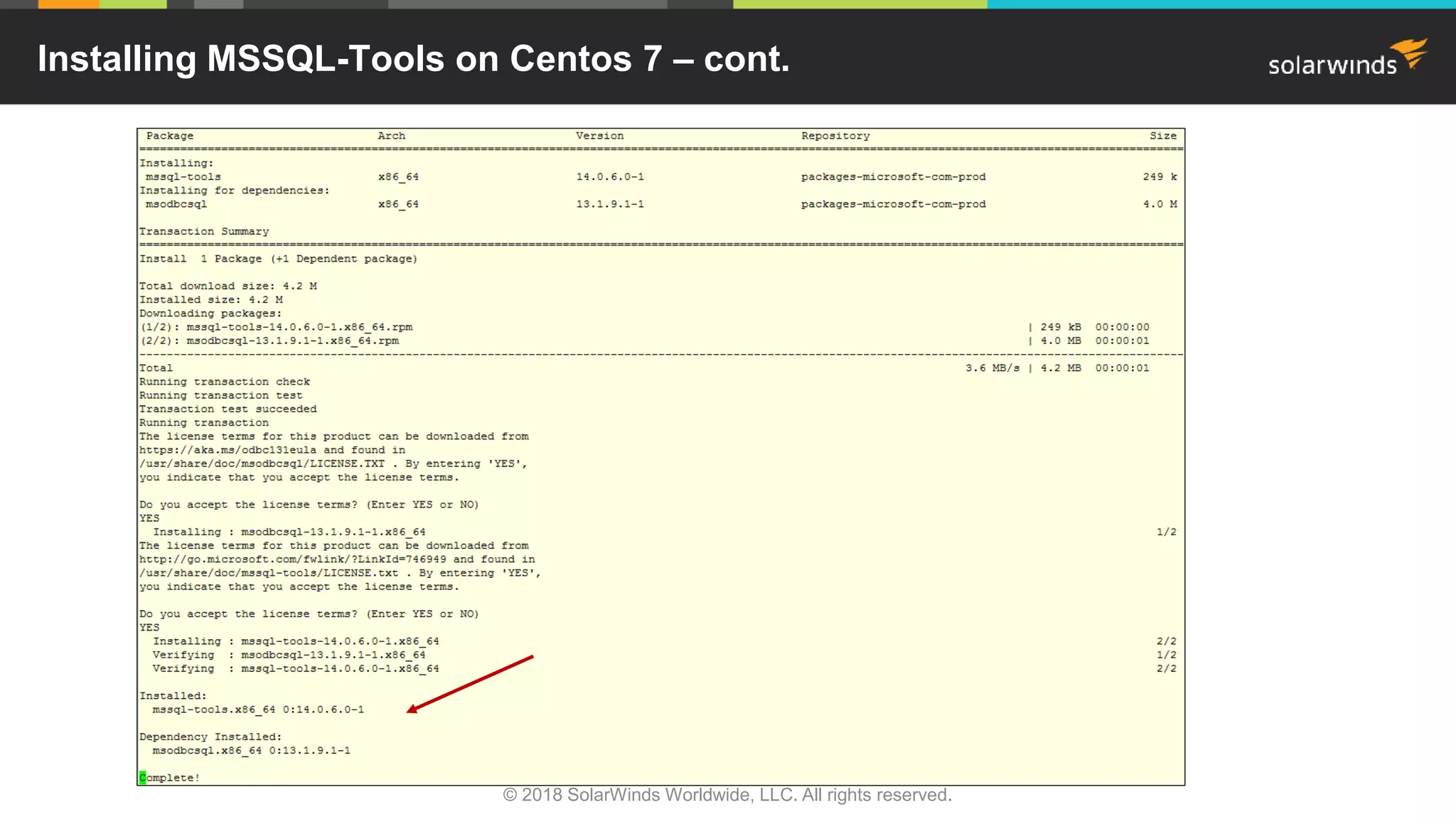Click '(2/2): msodbcsql-13.1.9.1-1.x86_64.rpm' line
Image resolution: width=1456 pixels, height=819 pixels.
pyautogui.click(x=269, y=341)
